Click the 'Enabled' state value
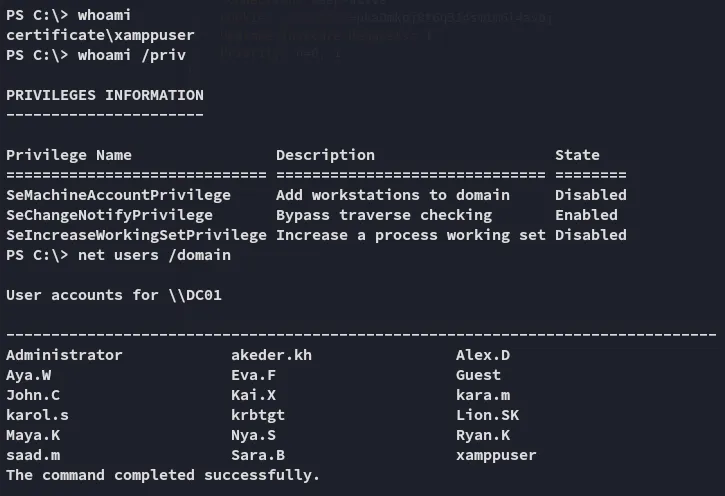Screen dimensions: 725x496 [x=586, y=215]
